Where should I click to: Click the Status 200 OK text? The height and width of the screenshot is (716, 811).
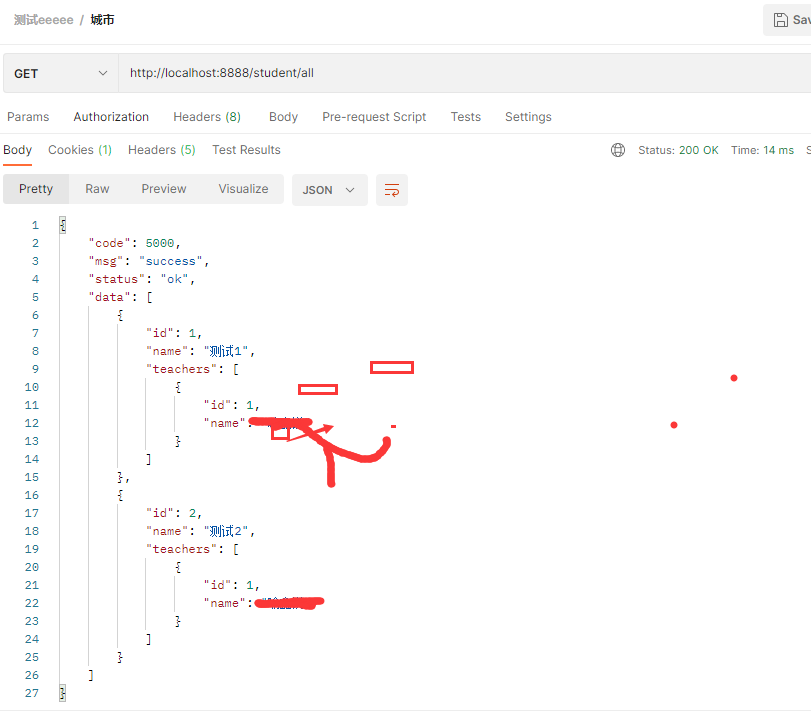pyautogui.click(x=678, y=150)
